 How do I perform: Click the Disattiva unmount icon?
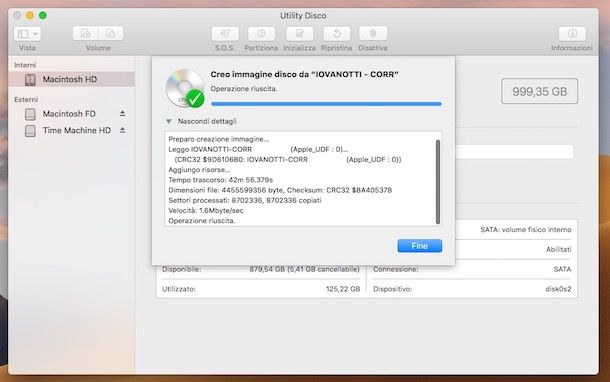(x=373, y=33)
